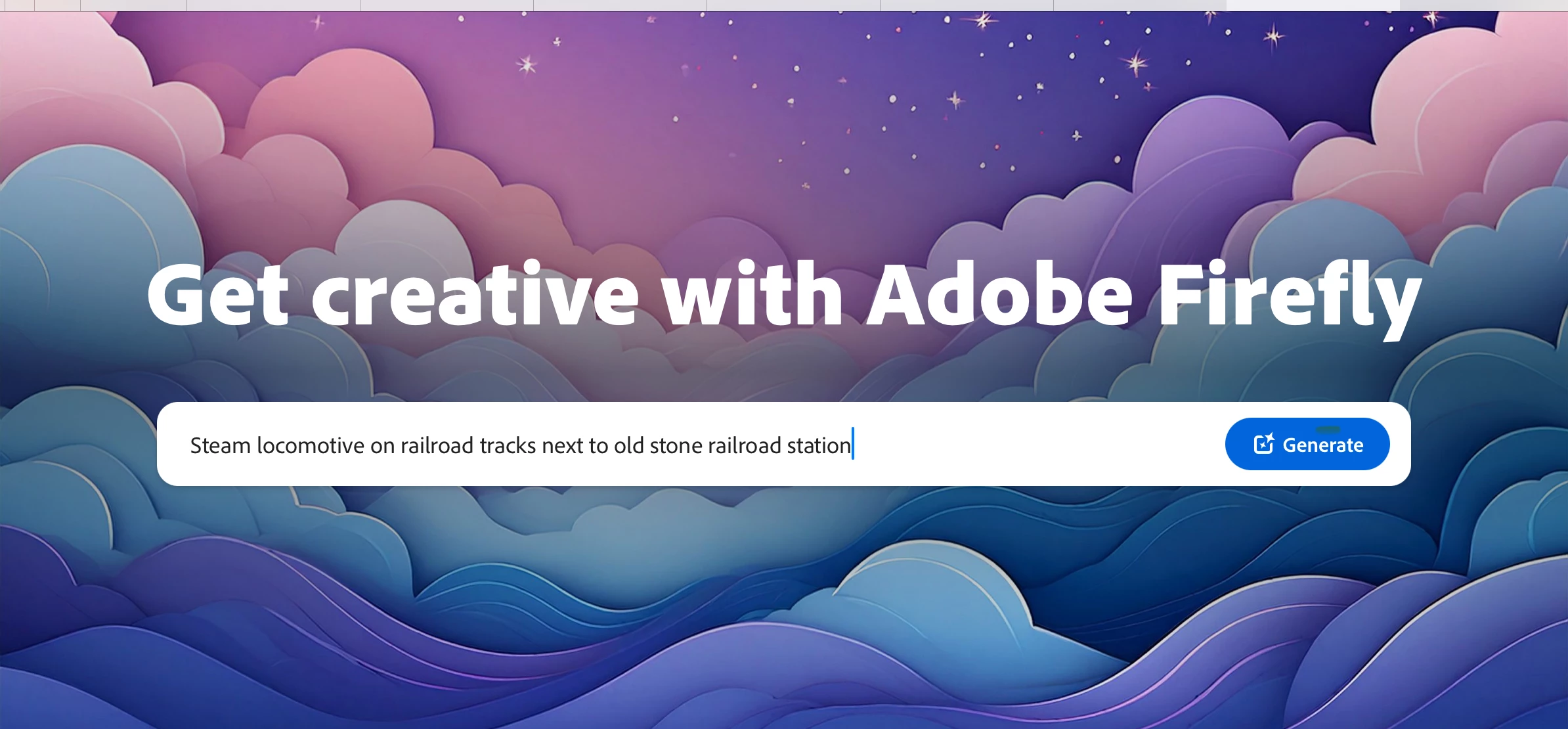Select the tab immediately left of active tab
Viewport: 1568px width, 729px height.
pos(1140,5)
